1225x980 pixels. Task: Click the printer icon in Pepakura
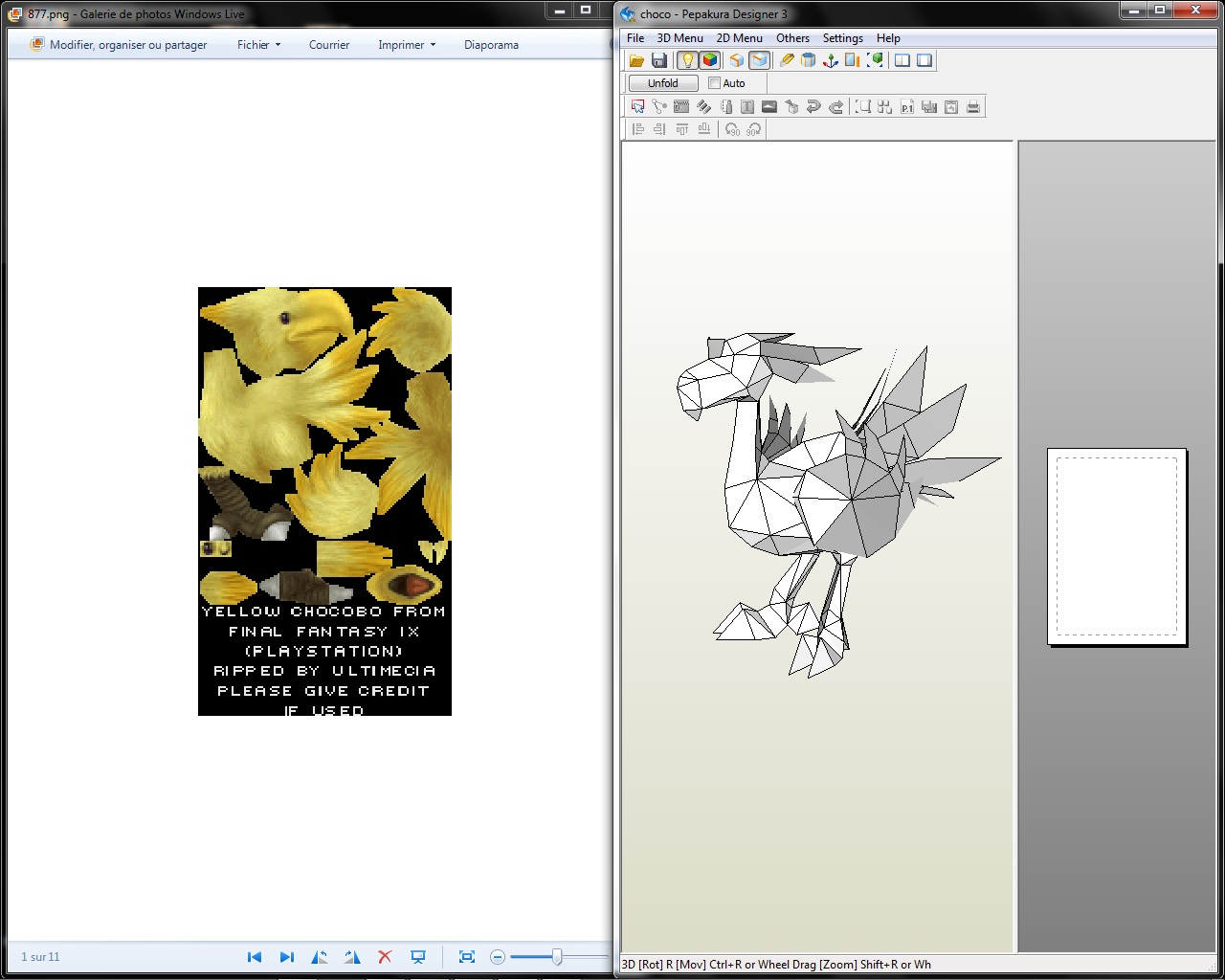pos(973,107)
